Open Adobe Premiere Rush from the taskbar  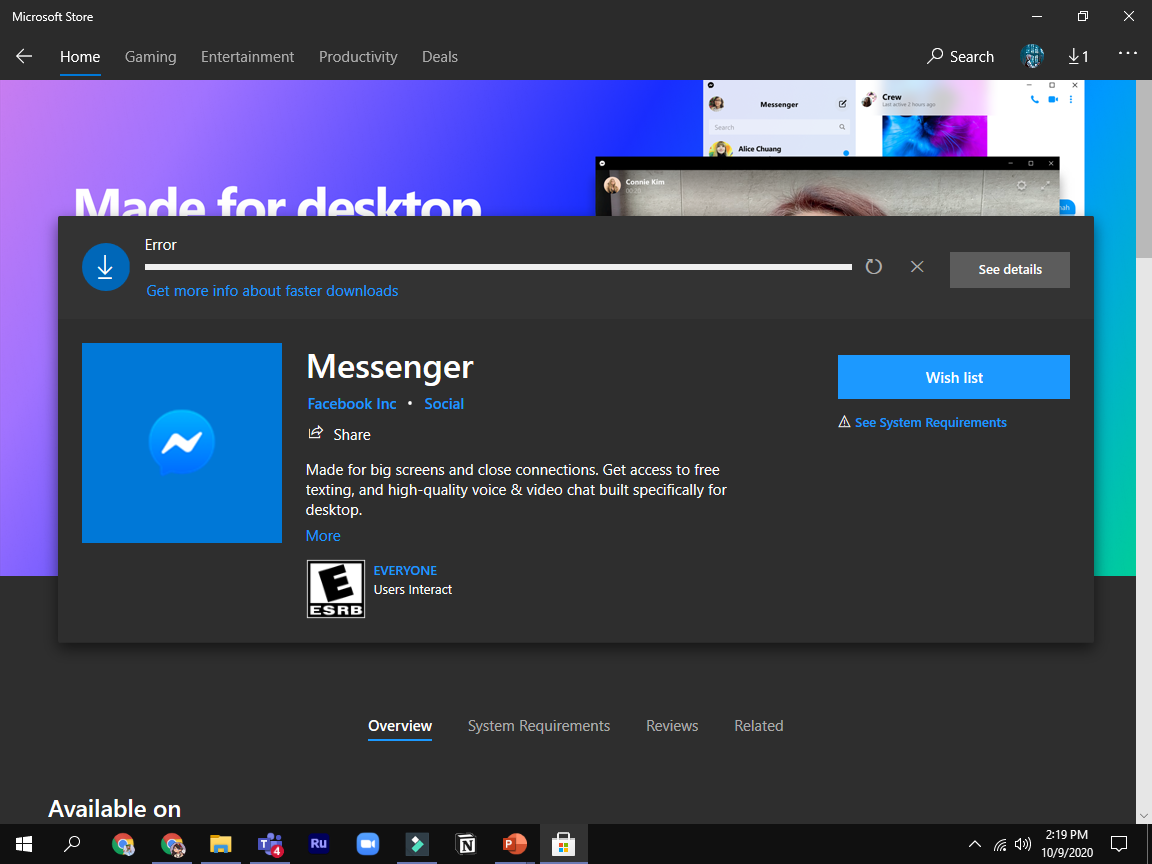tap(318, 844)
